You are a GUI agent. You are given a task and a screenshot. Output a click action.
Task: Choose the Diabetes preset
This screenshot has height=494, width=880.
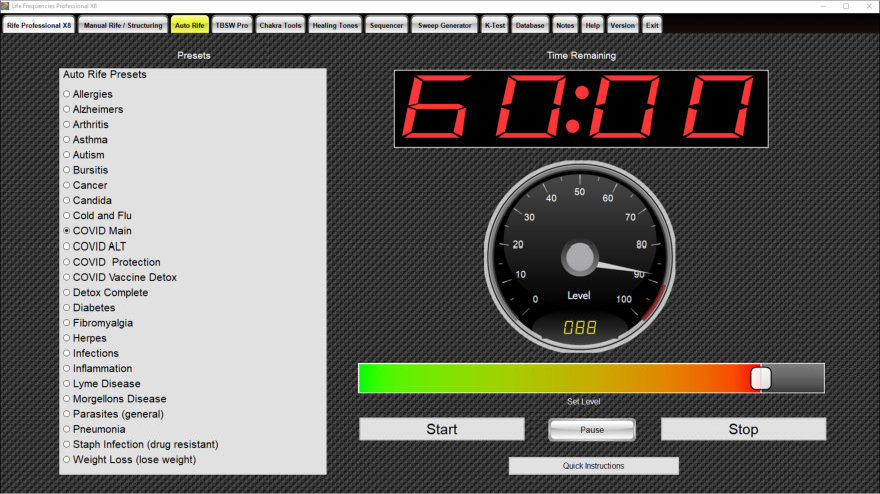coord(89,308)
